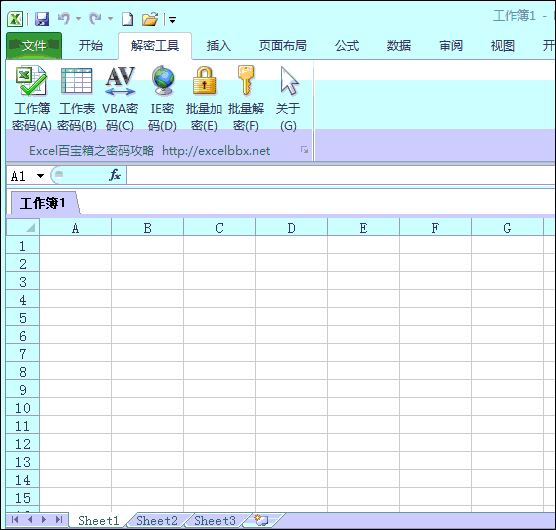Viewport: 556px width, 530px height.
Task: Start 批量加密(E) batch encrypt padlock
Action: click(204, 99)
